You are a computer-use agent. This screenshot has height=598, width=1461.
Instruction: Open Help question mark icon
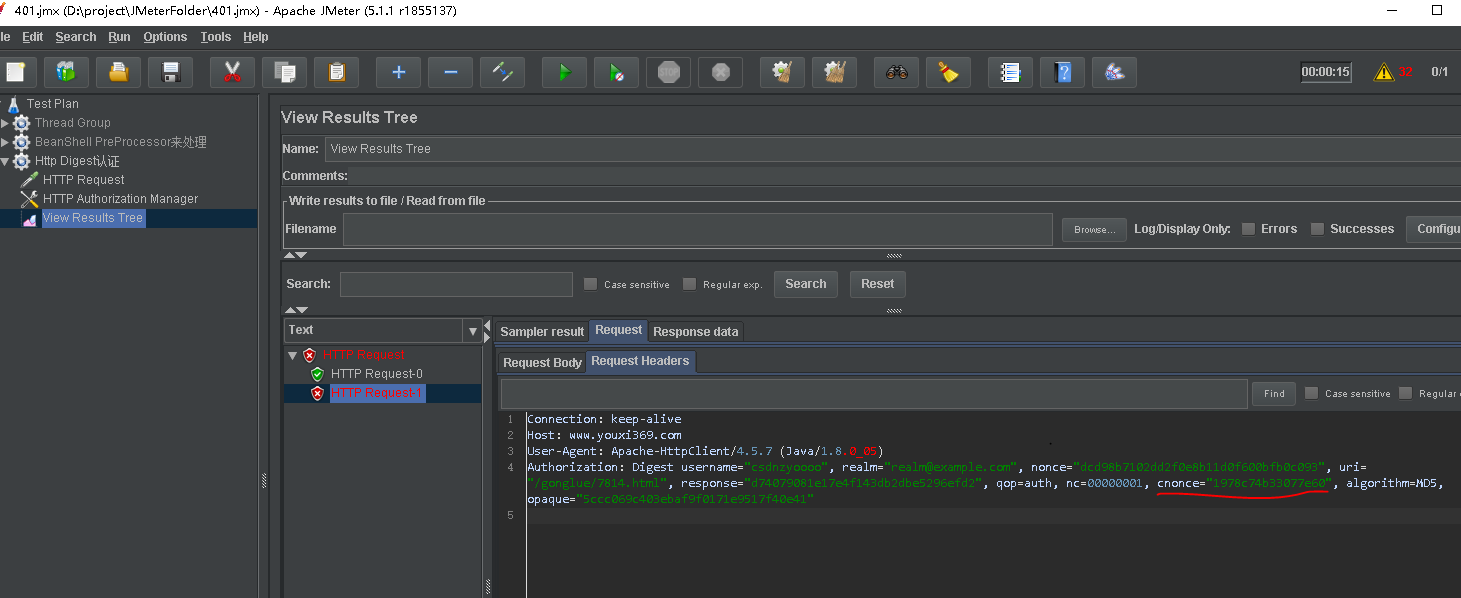click(x=1062, y=72)
